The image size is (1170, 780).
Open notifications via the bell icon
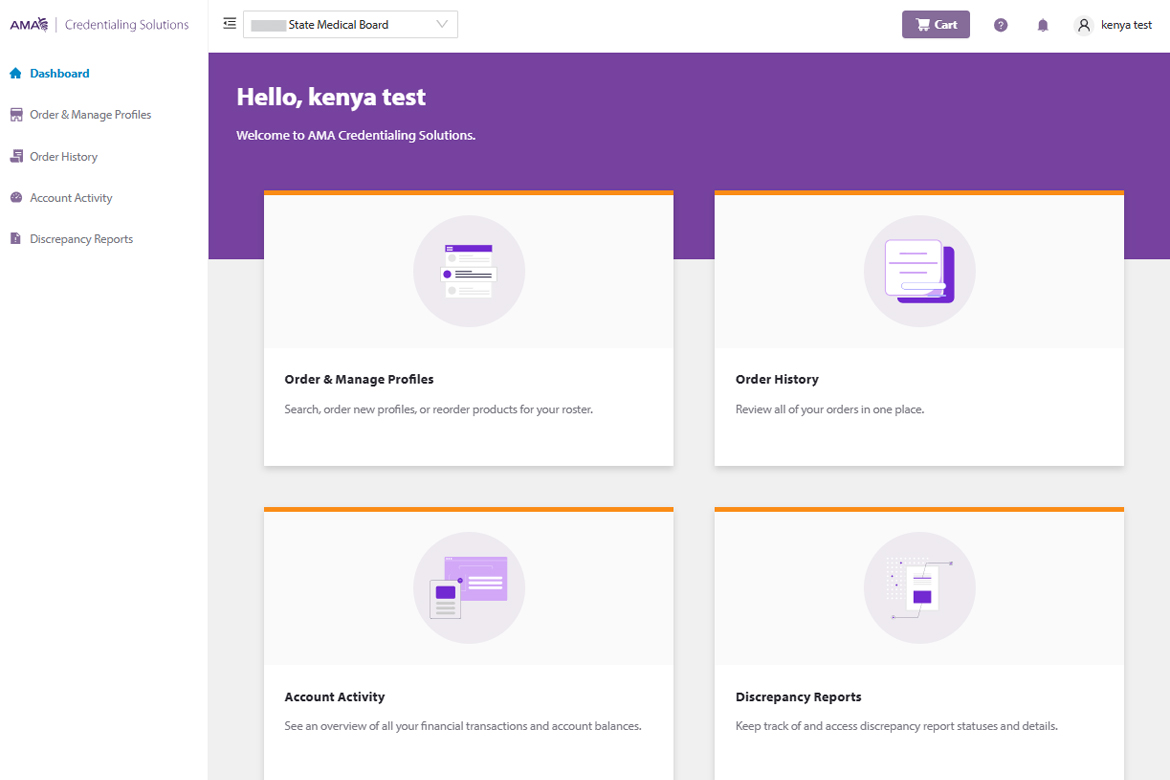pos(1042,25)
